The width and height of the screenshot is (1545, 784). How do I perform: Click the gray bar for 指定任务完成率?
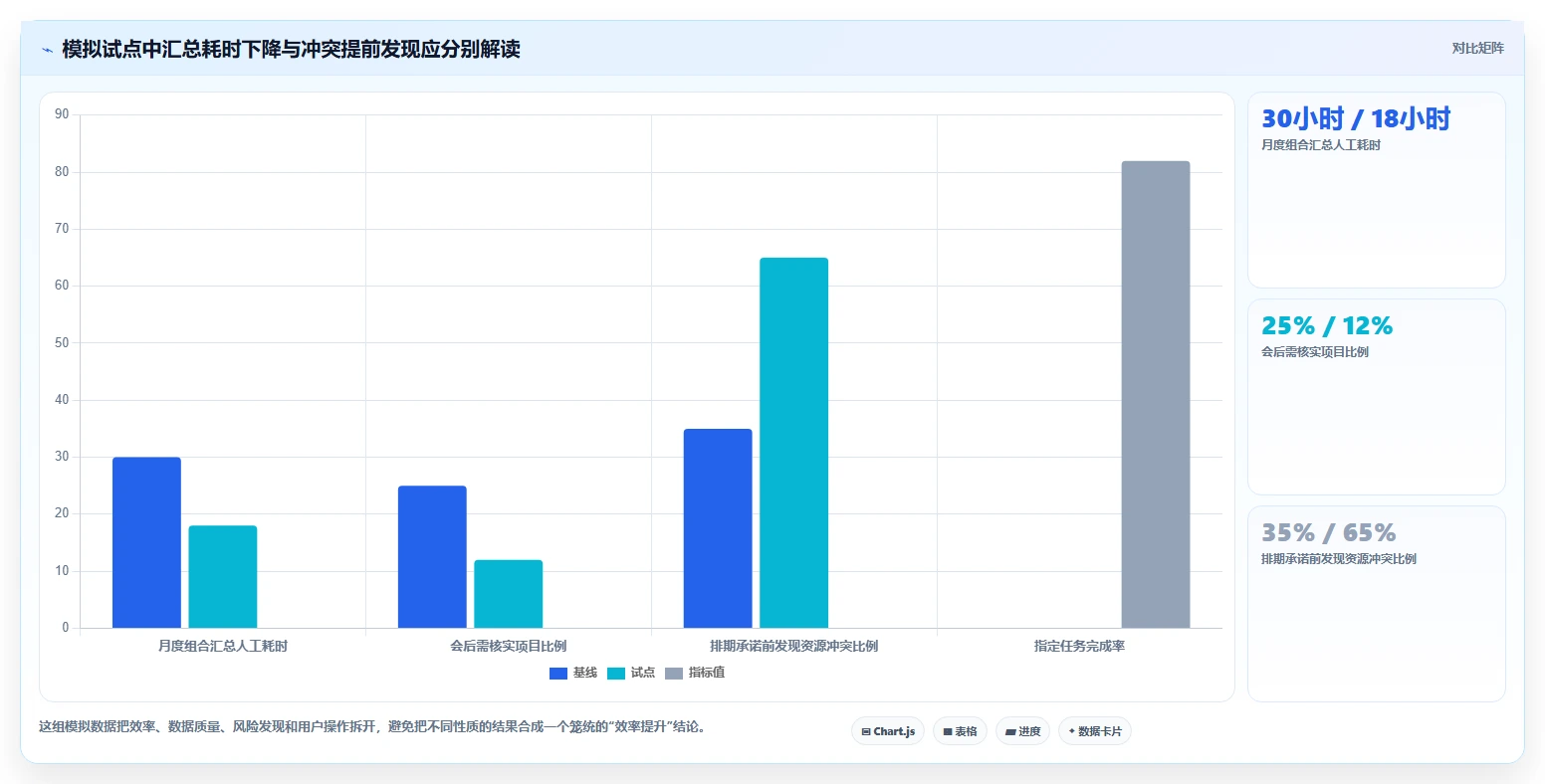pyautogui.click(x=1156, y=394)
